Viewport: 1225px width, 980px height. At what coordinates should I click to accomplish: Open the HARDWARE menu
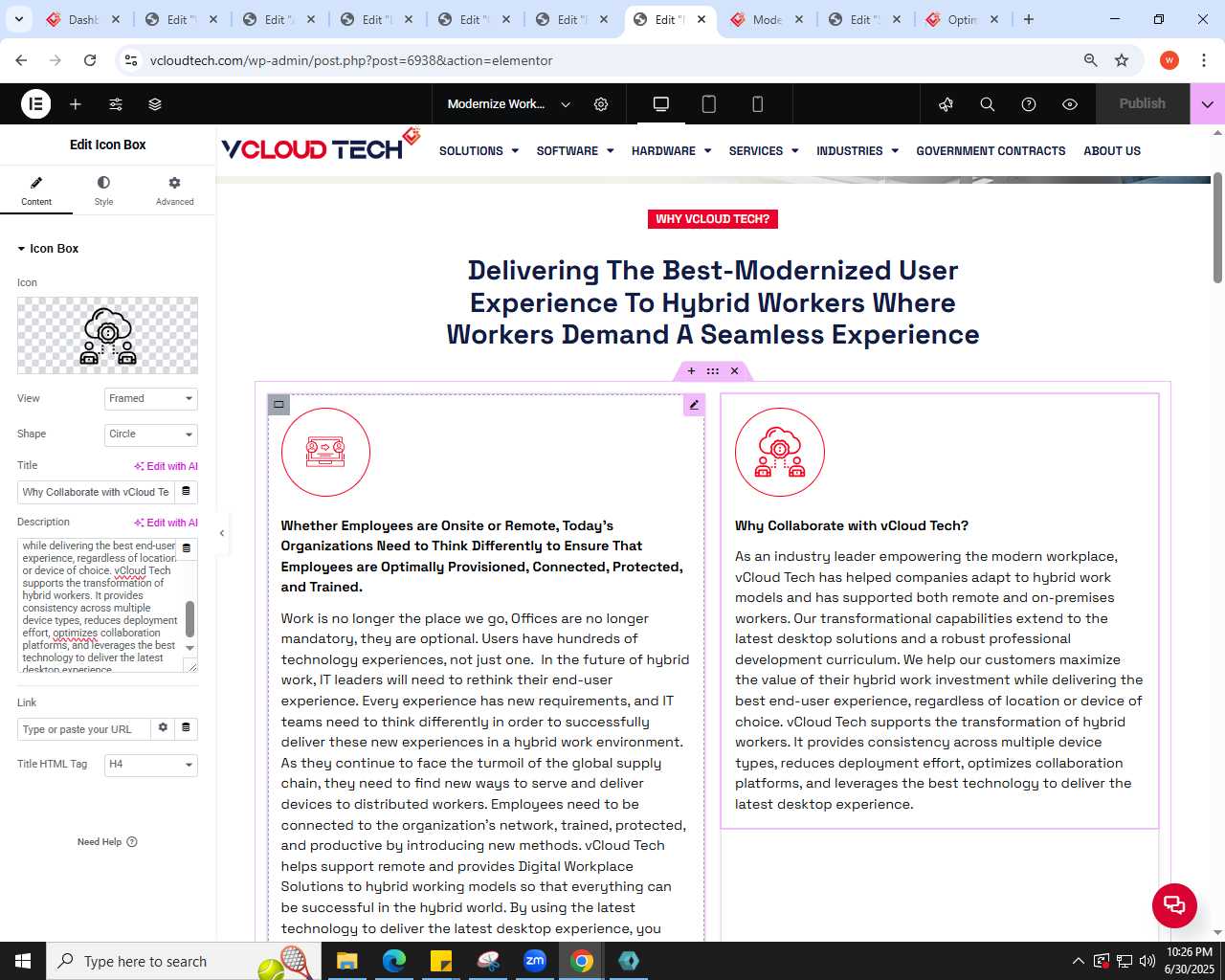tap(671, 151)
